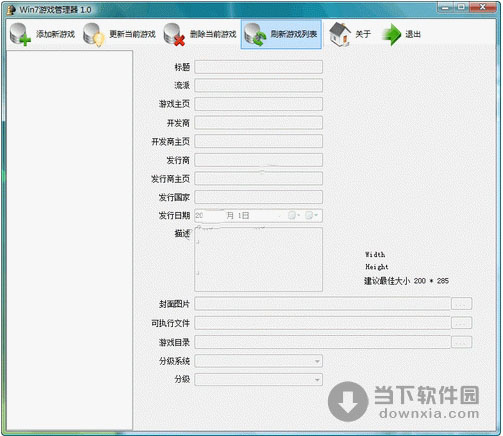
Task: Click the 添加新游戏 database-plus icon
Action: pos(20,35)
